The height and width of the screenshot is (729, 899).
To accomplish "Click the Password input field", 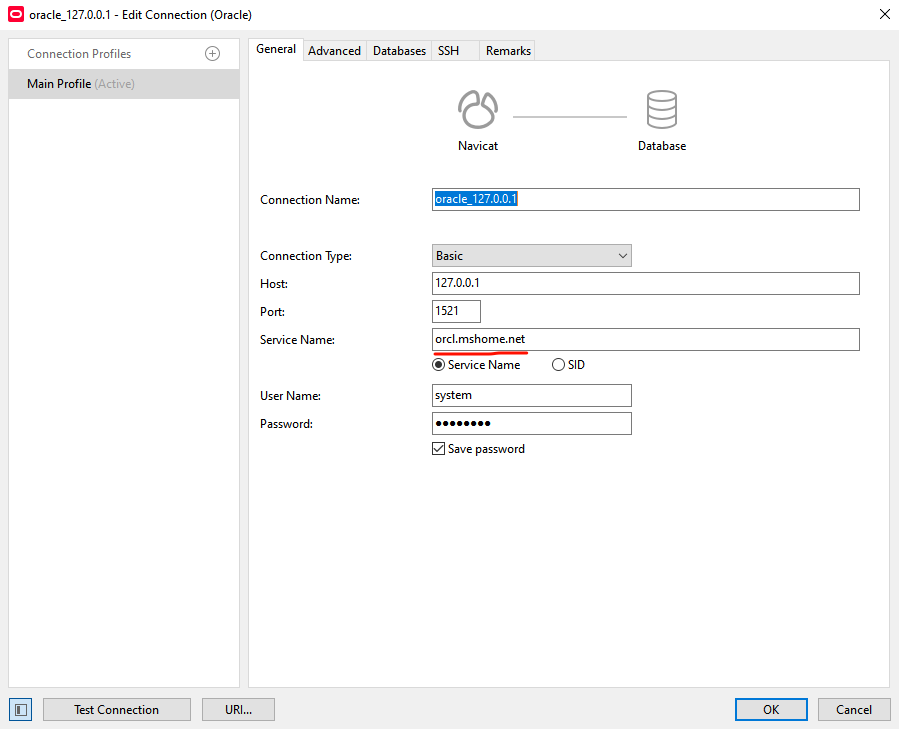I will tap(531, 423).
